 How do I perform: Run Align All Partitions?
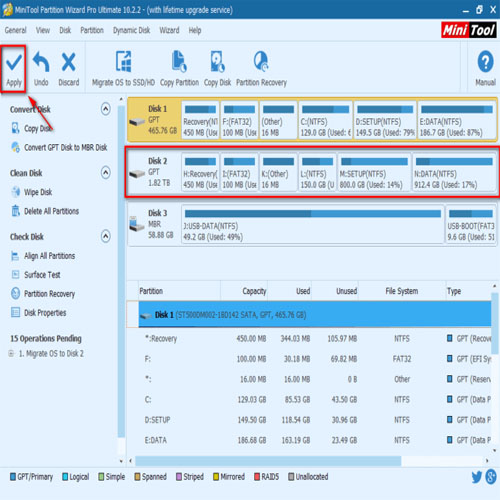(43, 256)
